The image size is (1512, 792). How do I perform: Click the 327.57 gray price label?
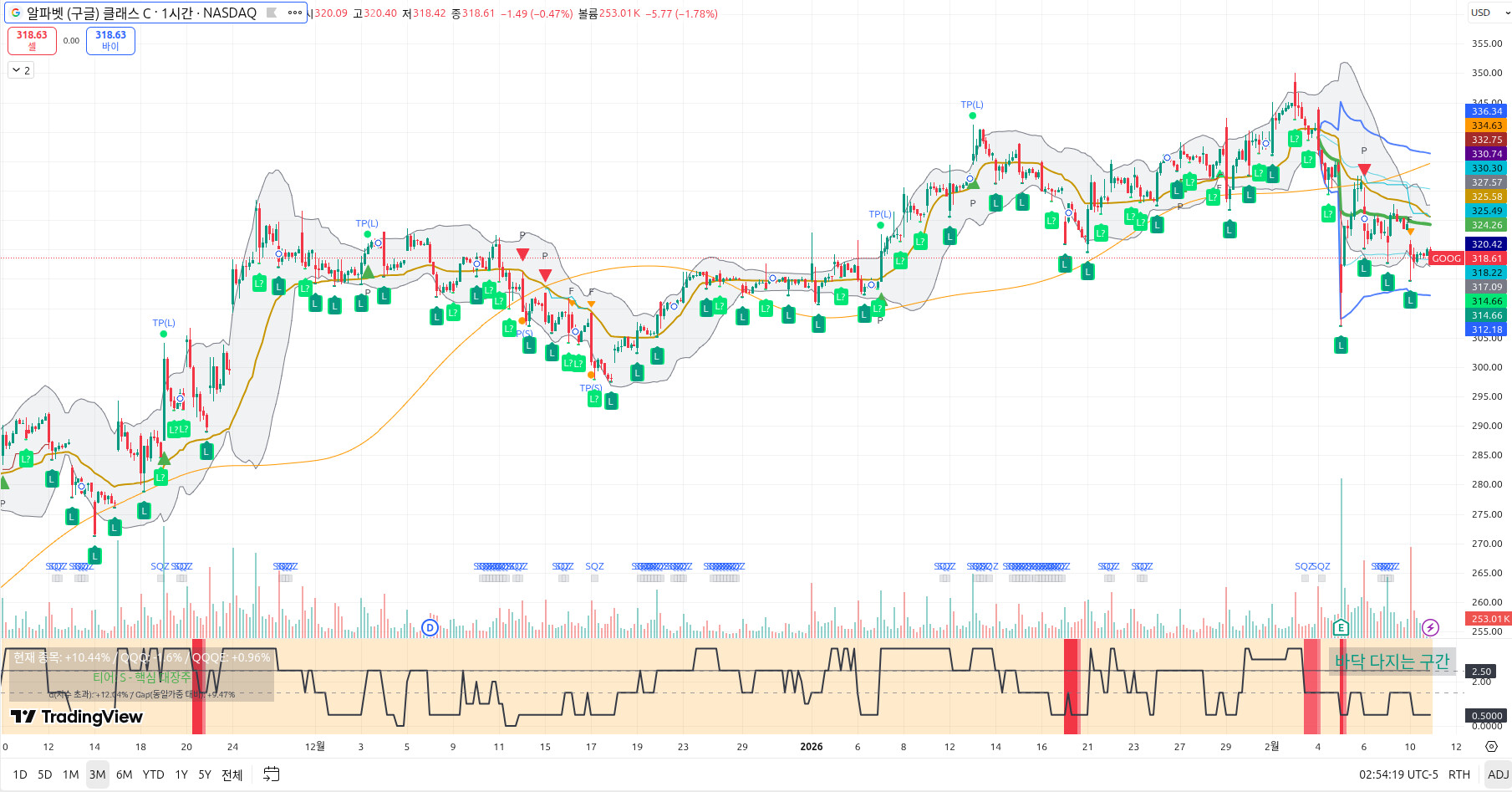coord(1486,182)
